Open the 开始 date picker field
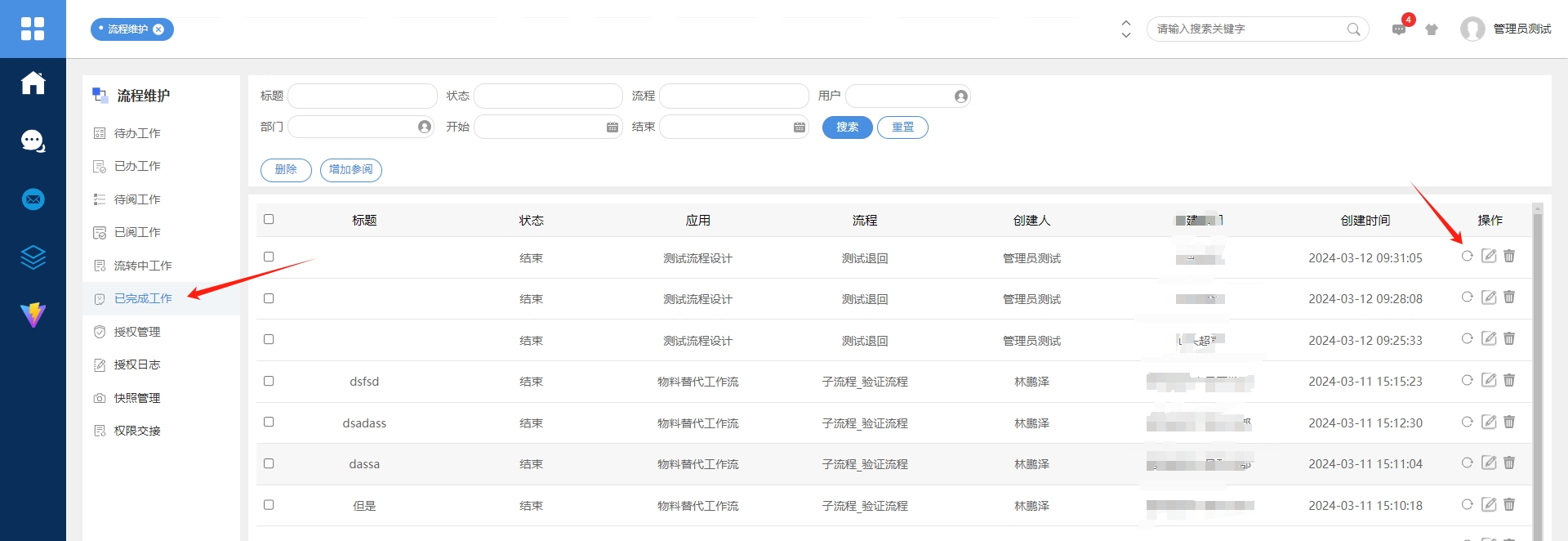The image size is (1568, 541). 547,127
